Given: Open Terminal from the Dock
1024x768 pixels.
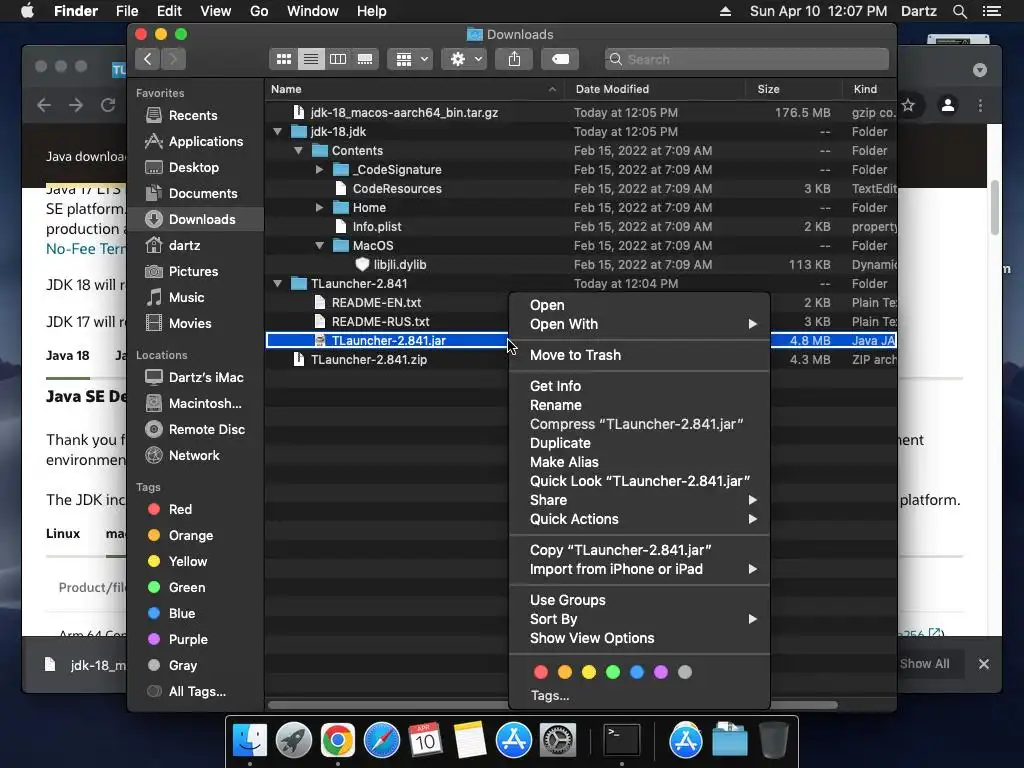Looking at the screenshot, I should pyautogui.click(x=621, y=741).
